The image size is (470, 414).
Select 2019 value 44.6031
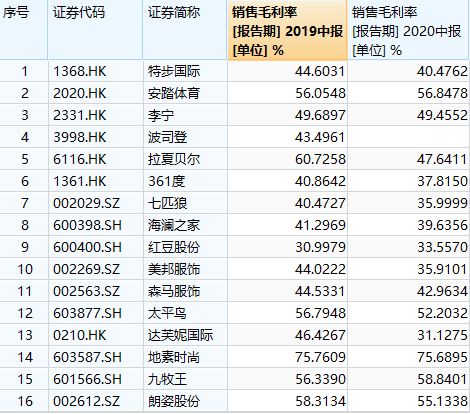click(x=320, y=71)
